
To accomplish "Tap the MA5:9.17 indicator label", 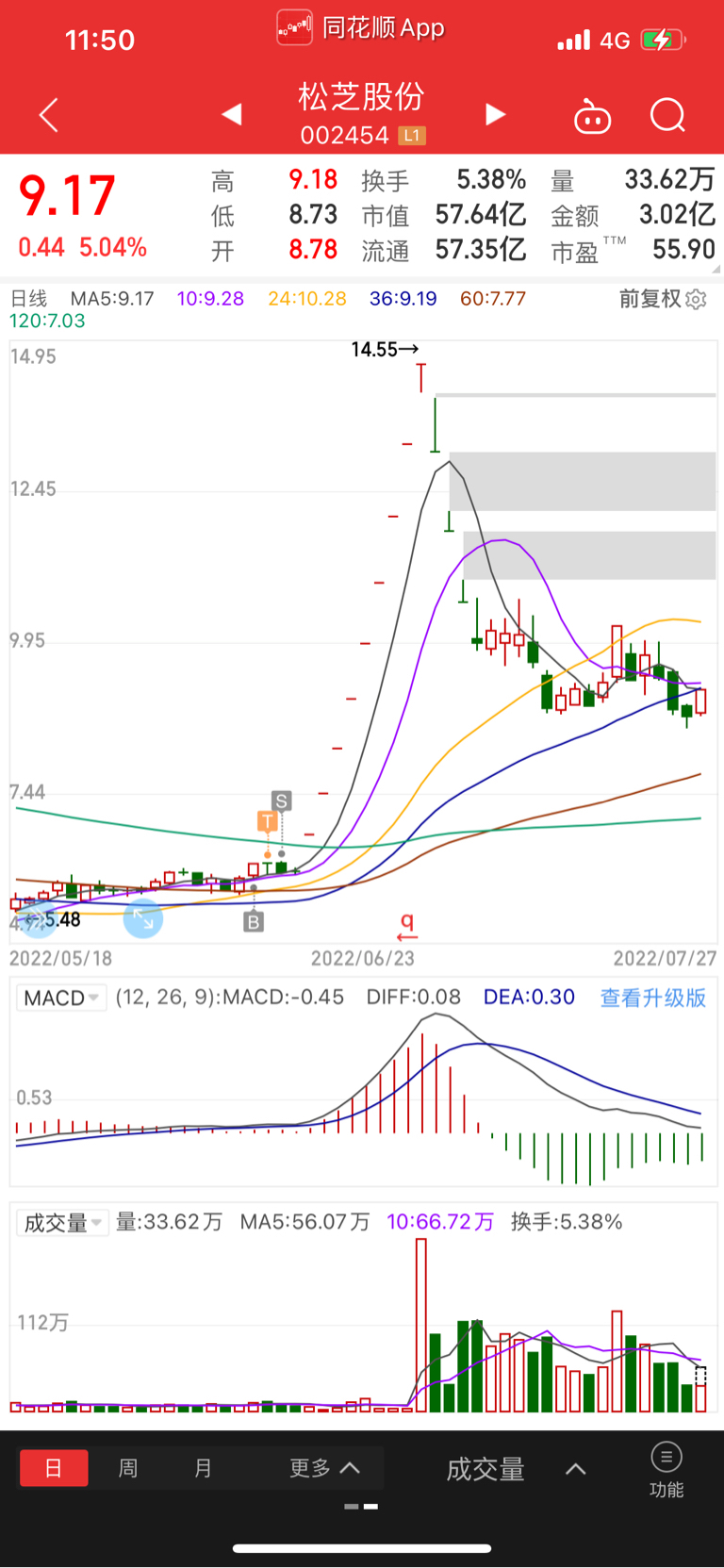I will click(112, 299).
